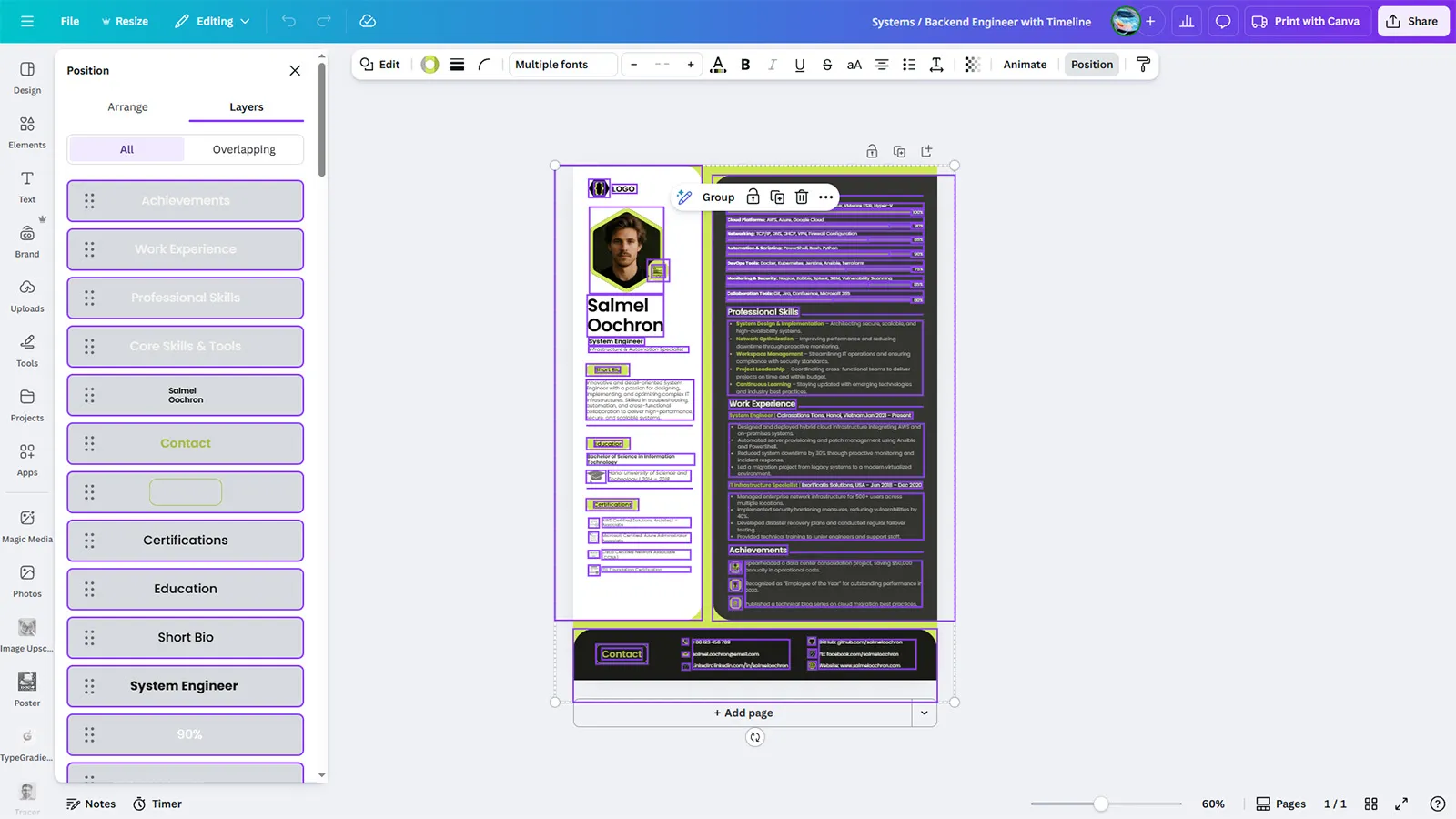Screen dimensions: 1456x819
Task: Open the Magic Media app
Action: [27, 526]
